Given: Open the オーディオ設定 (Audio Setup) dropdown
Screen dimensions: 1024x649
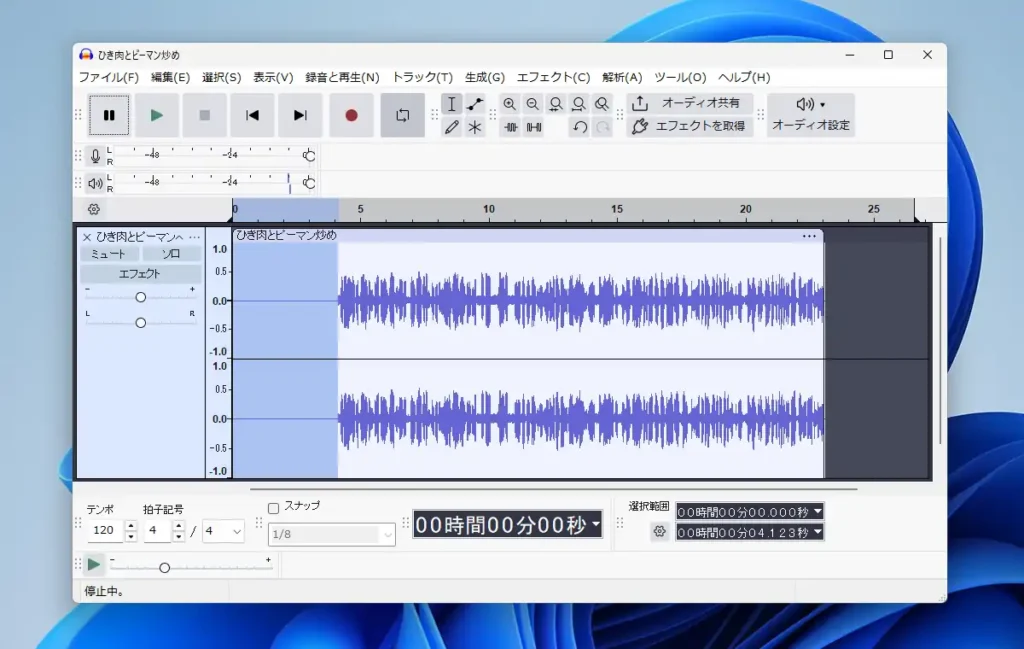Looking at the screenshot, I should coord(810,114).
